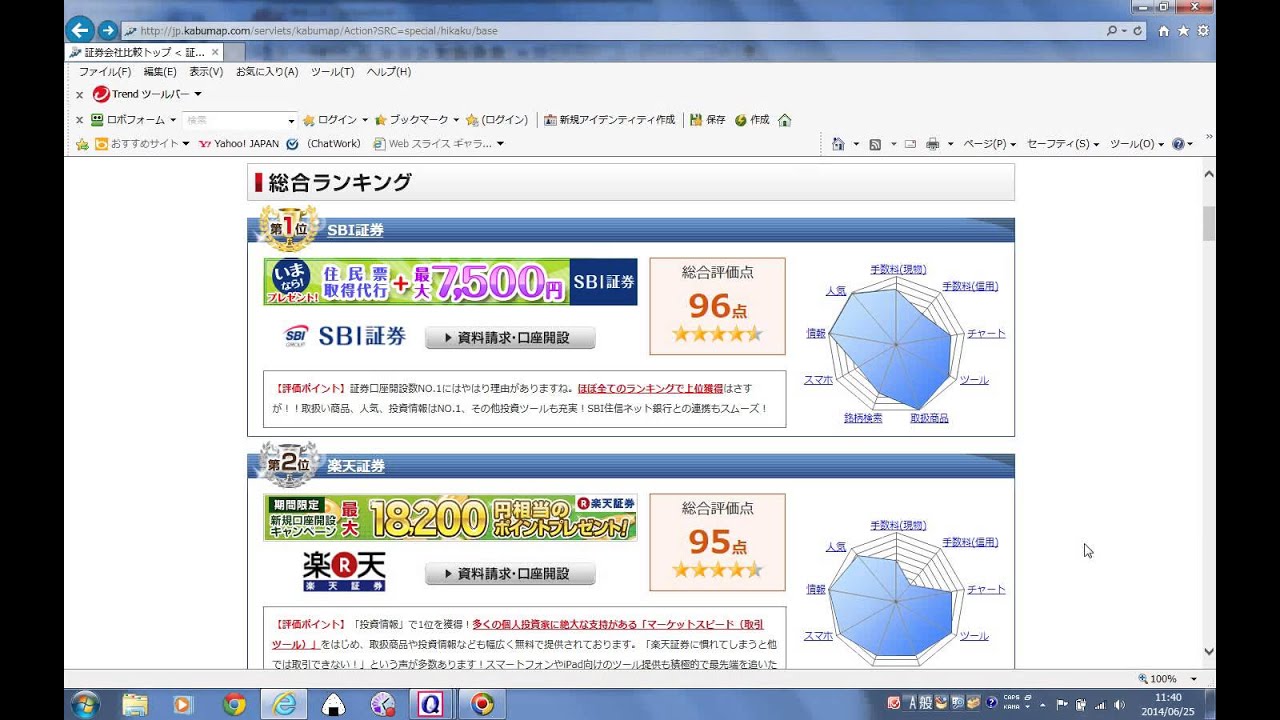Go back with the browser back arrow
Screen dimensions: 1280x720
pyautogui.click(x=80, y=30)
